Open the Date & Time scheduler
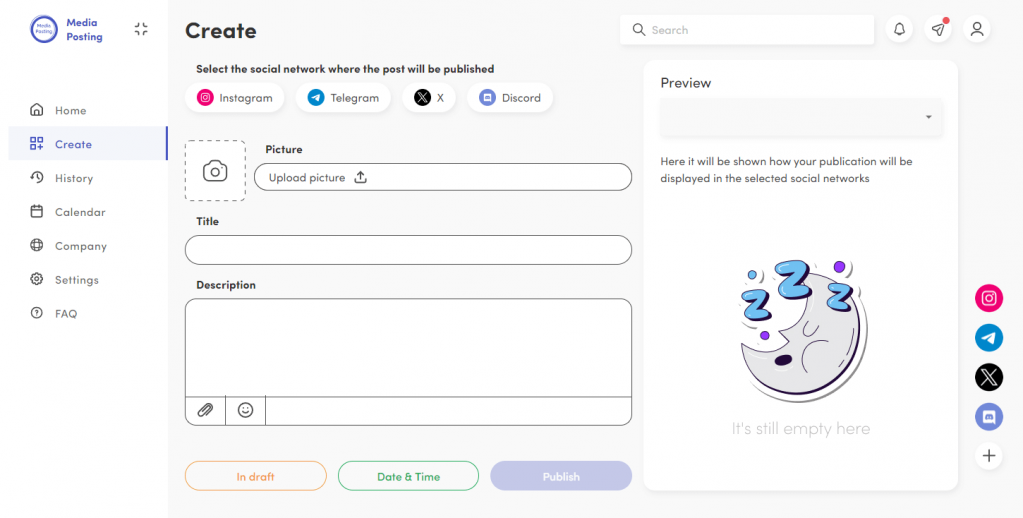Screen dimensions: 1023x518 click(x=408, y=476)
